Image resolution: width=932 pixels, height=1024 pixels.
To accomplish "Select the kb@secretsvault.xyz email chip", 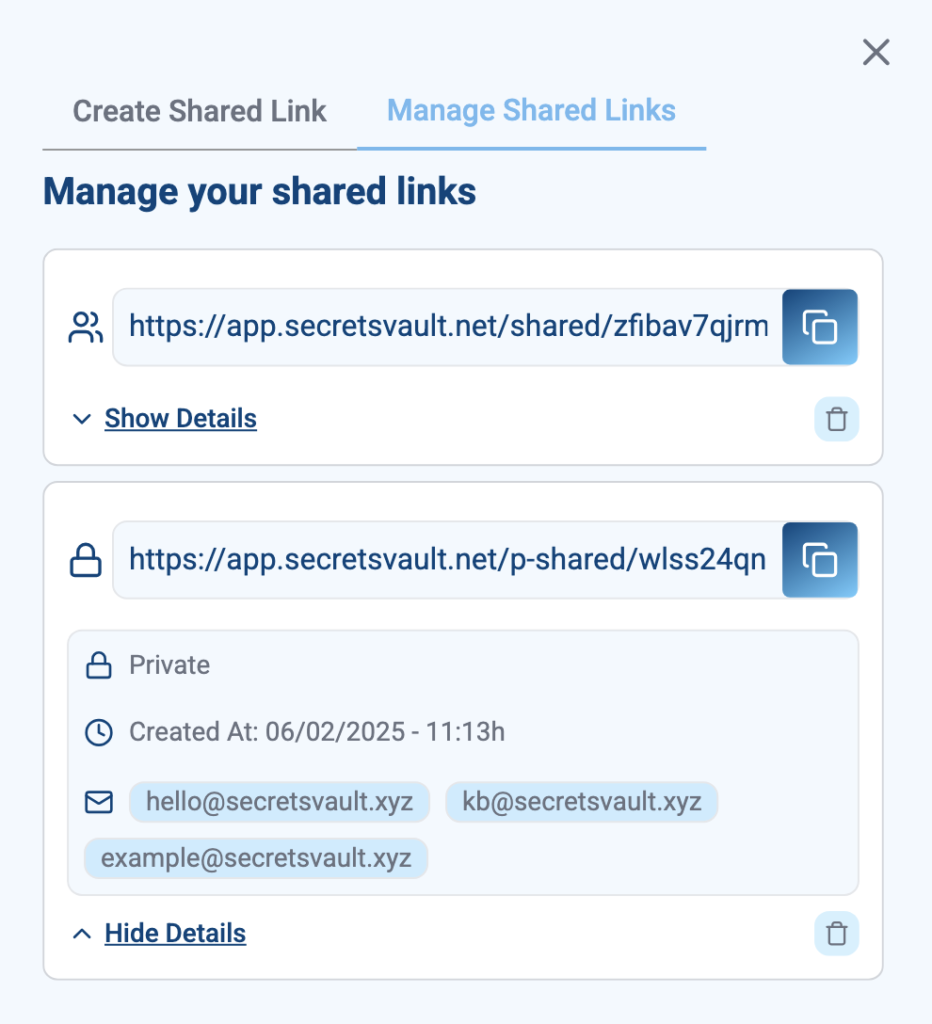I will coord(582,801).
